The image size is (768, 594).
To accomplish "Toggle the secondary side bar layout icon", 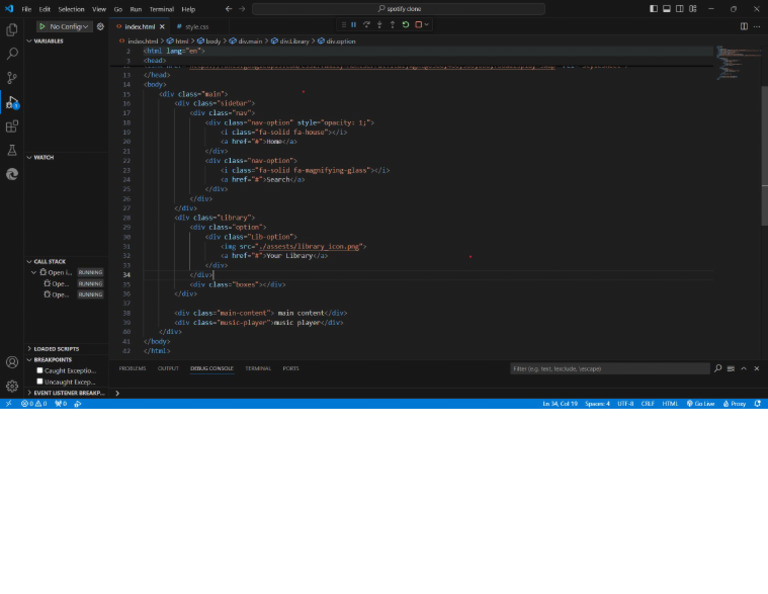I will tap(679, 9).
